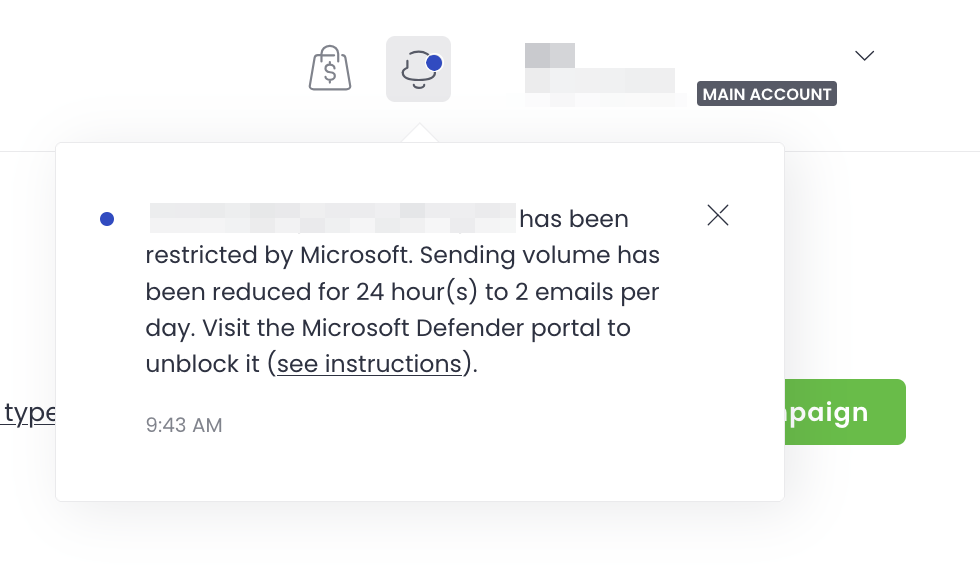Screen dimensions: 980x568
Task: Click the restricted by Microsoft message line
Action: pos(278,255)
